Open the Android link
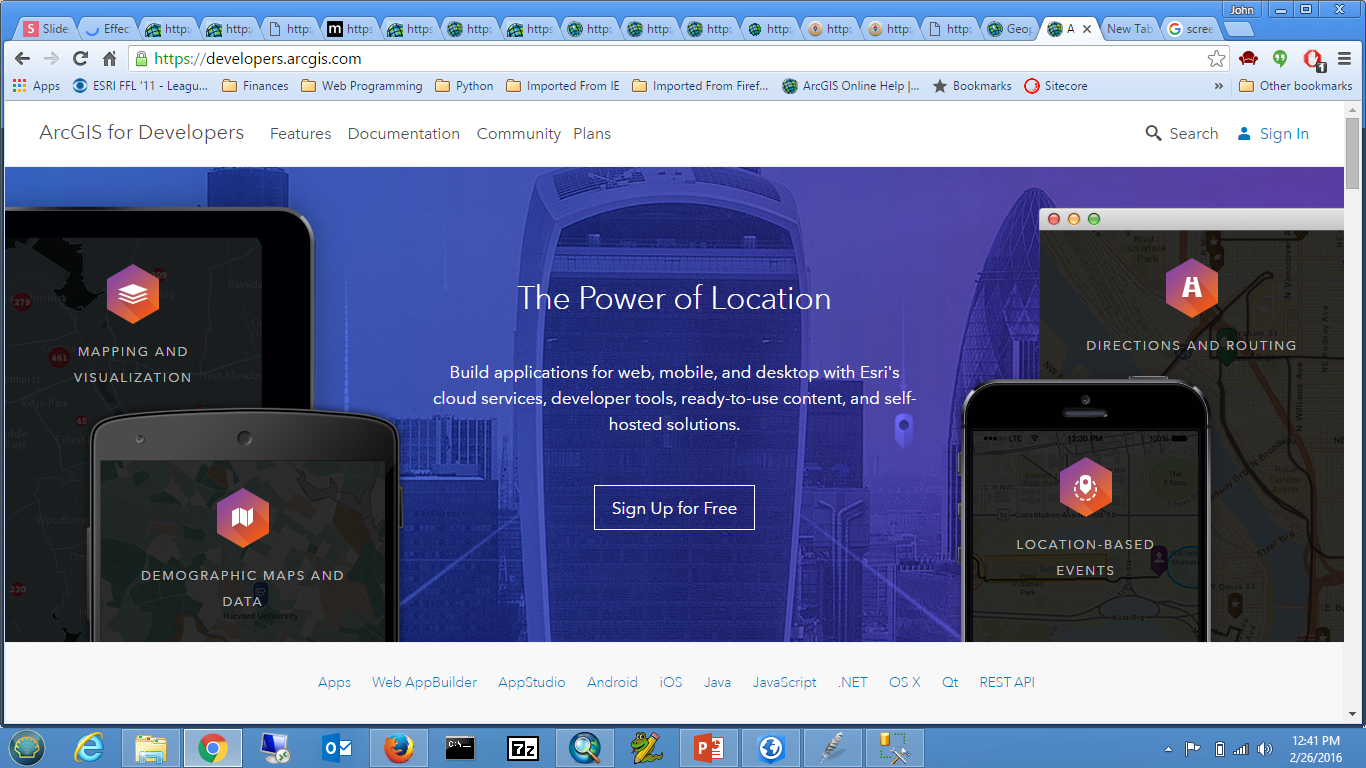 612,682
